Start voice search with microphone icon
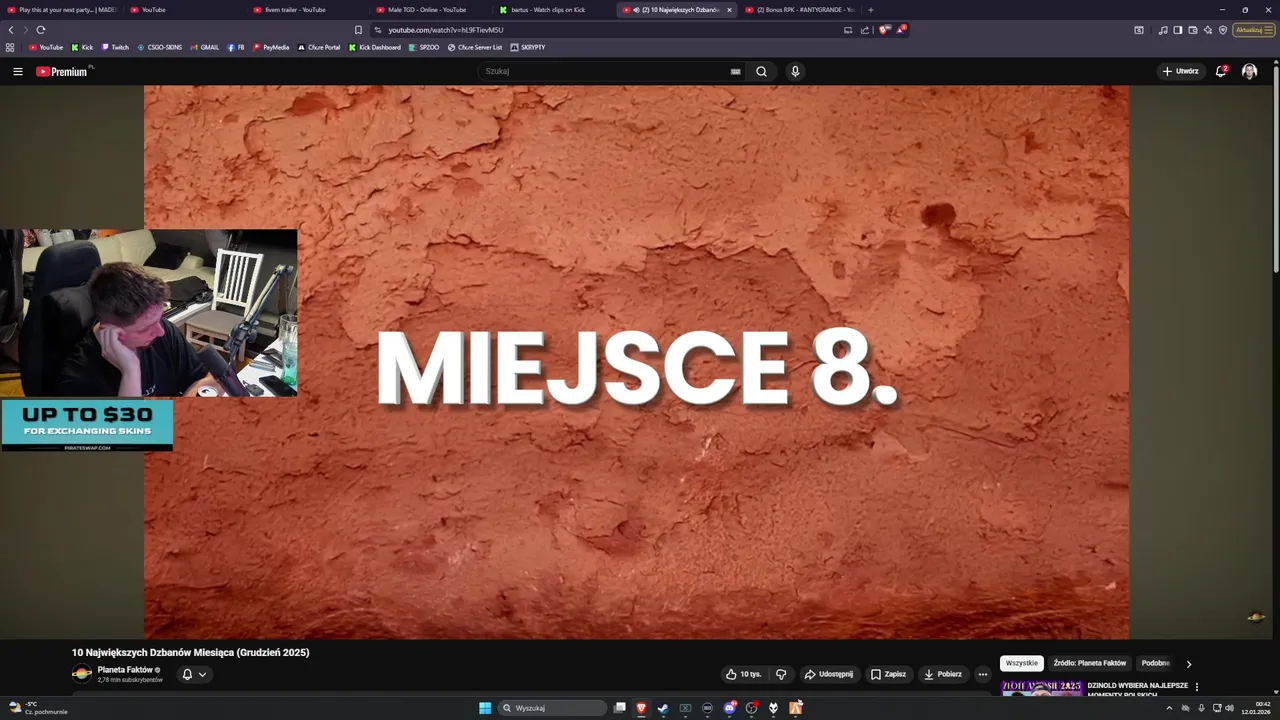The image size is (1280, 720). click(795, 71)
